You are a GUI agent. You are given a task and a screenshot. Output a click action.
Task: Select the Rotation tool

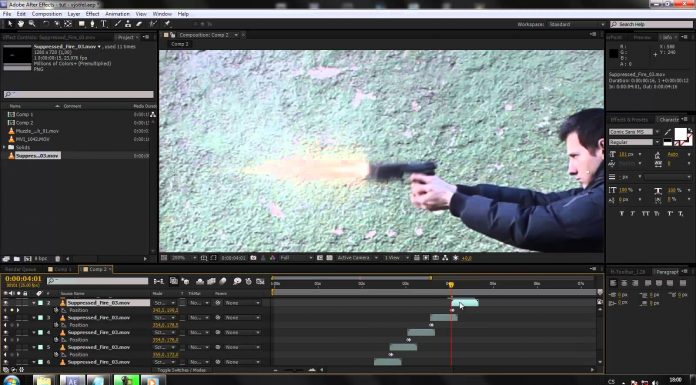pos(45,24)
